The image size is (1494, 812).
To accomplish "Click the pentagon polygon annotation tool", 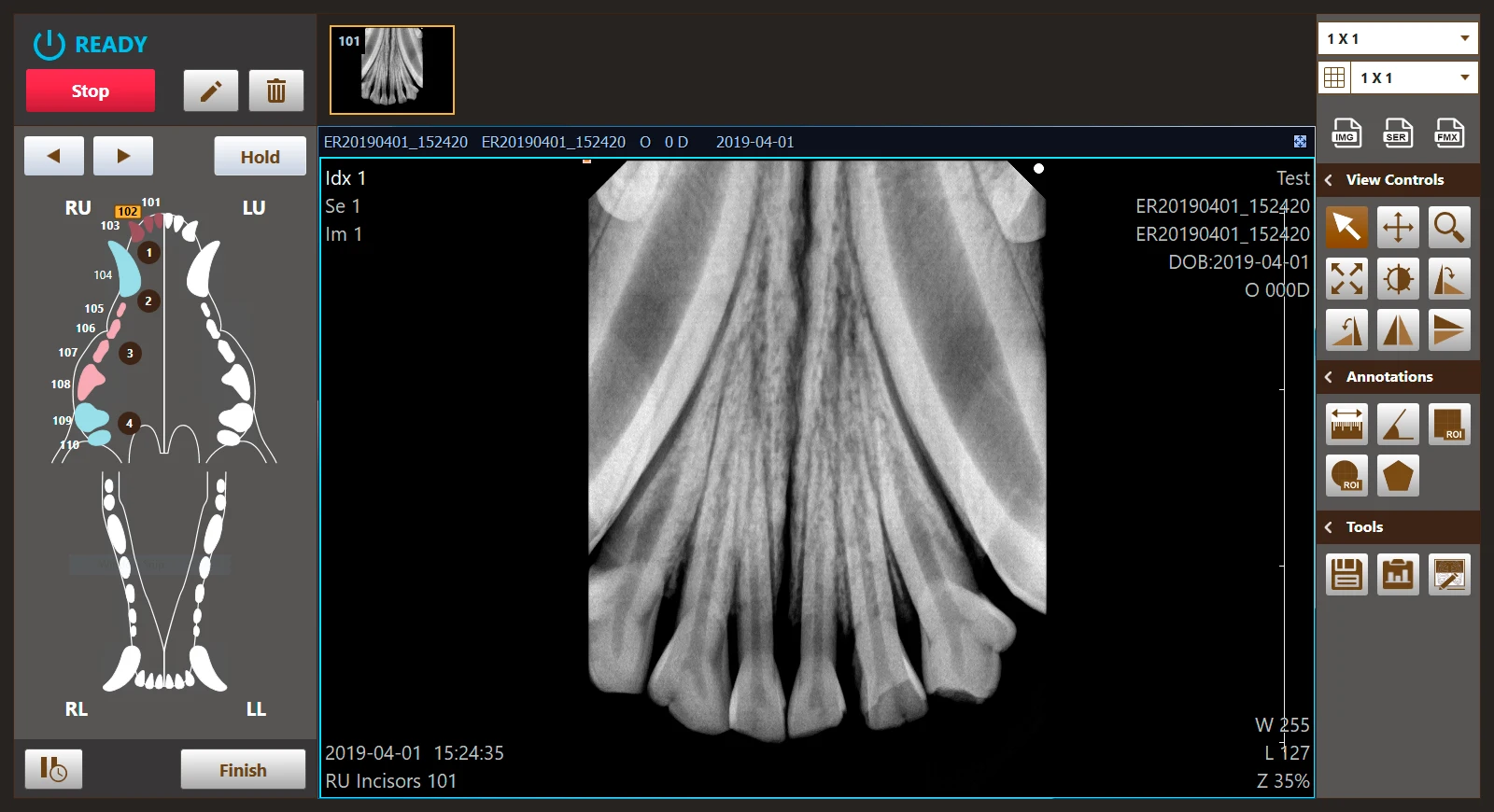I will 1397,475.
